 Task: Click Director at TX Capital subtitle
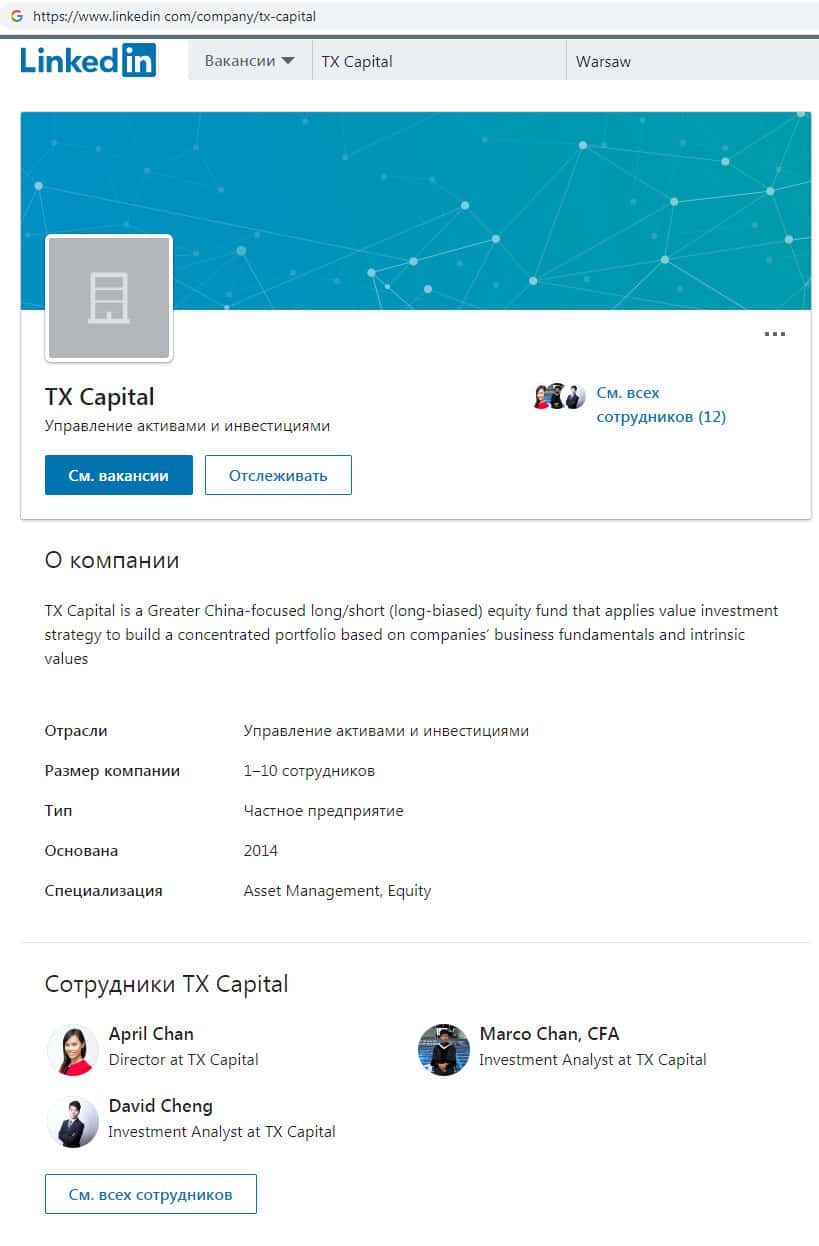click(183, 1060)
